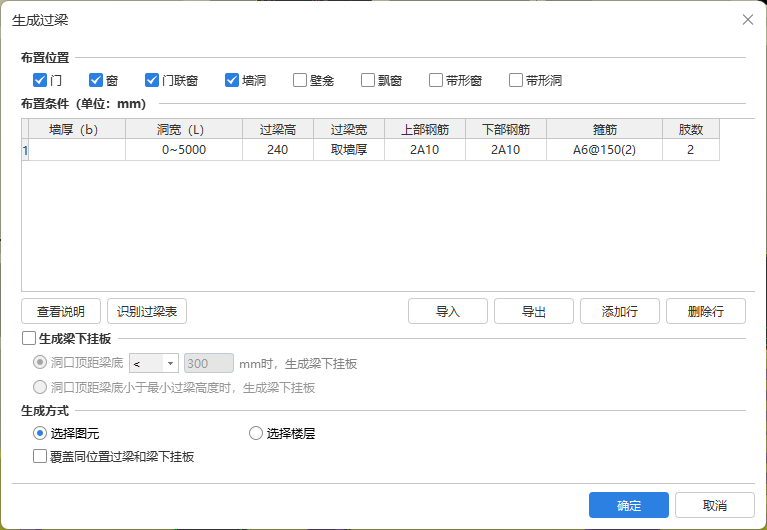
Task: Cancel with the 取消 button
Action: click(x=715, y=505)
